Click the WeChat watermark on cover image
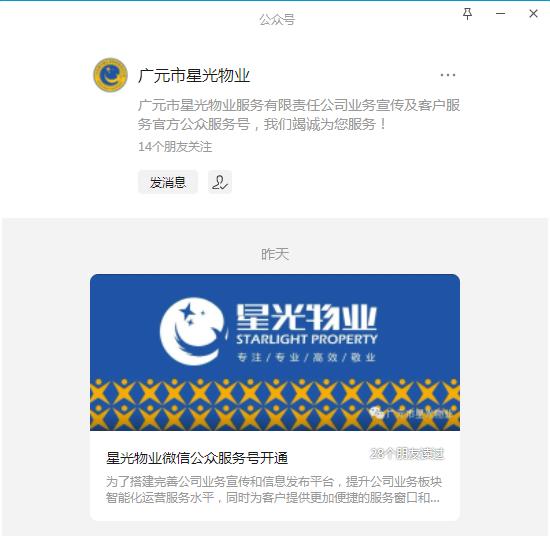 coord(411,413)
